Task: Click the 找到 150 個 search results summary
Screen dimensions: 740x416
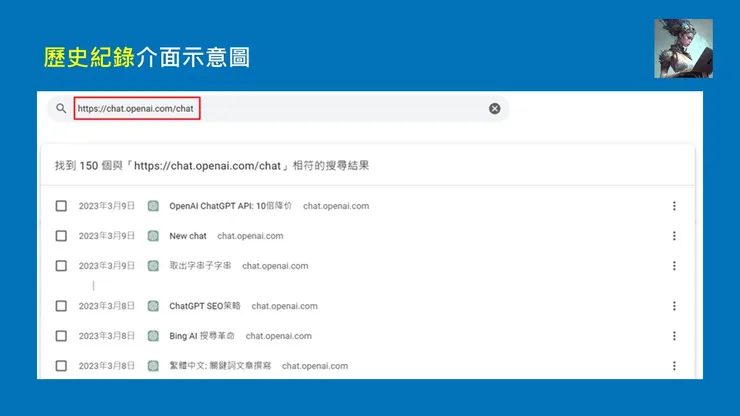Action: click(212, 166)
